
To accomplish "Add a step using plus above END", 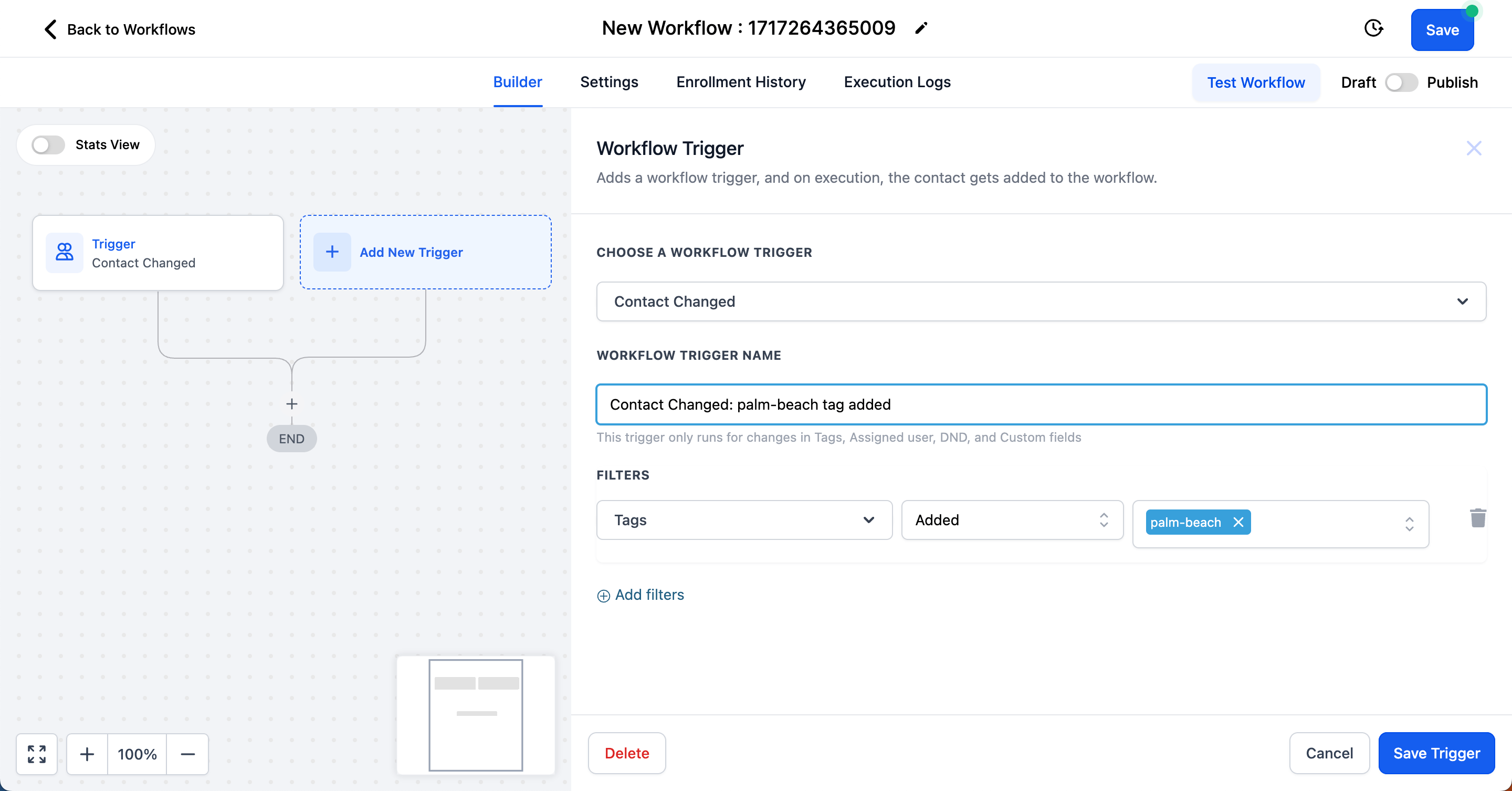I will (292, 404).
